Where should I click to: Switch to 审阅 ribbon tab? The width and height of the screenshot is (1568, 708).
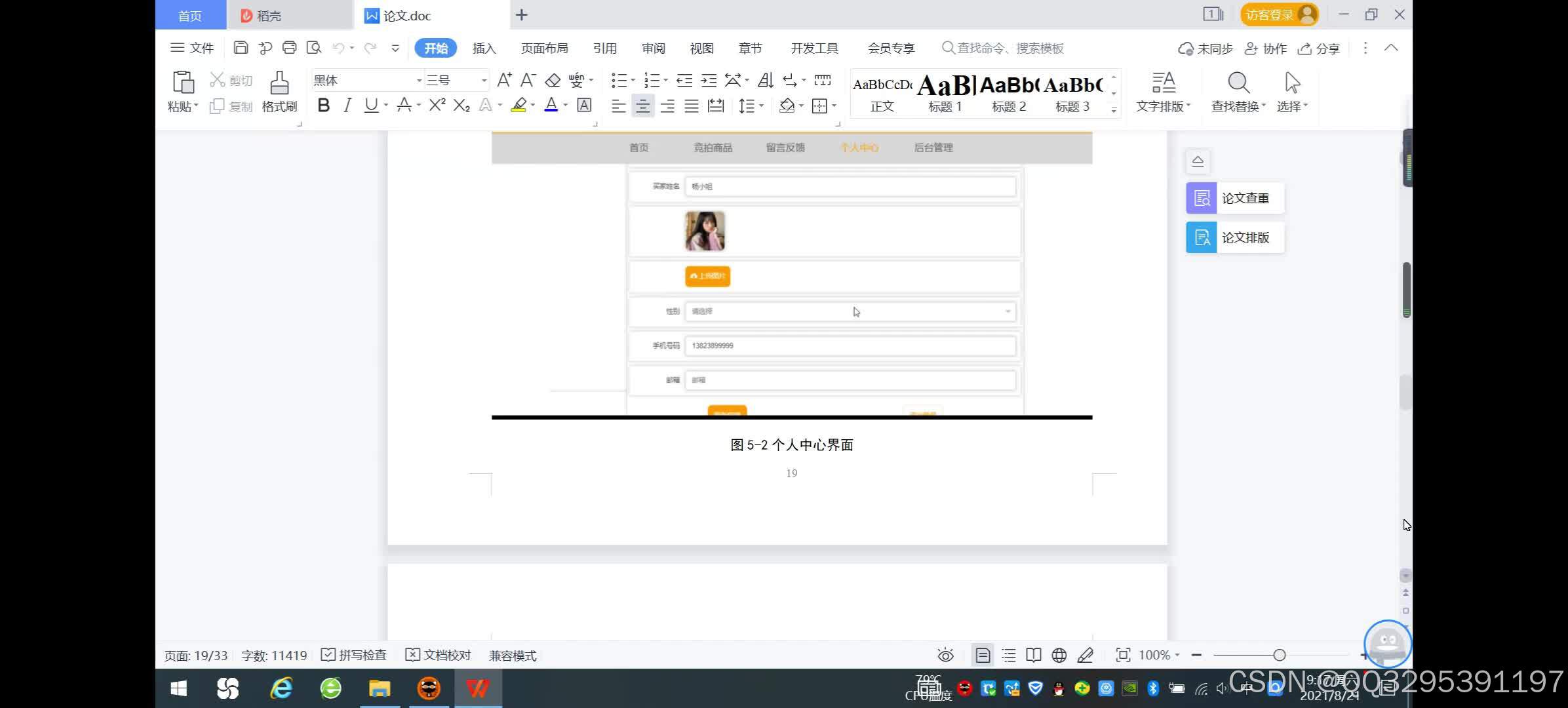coord(653,48)
